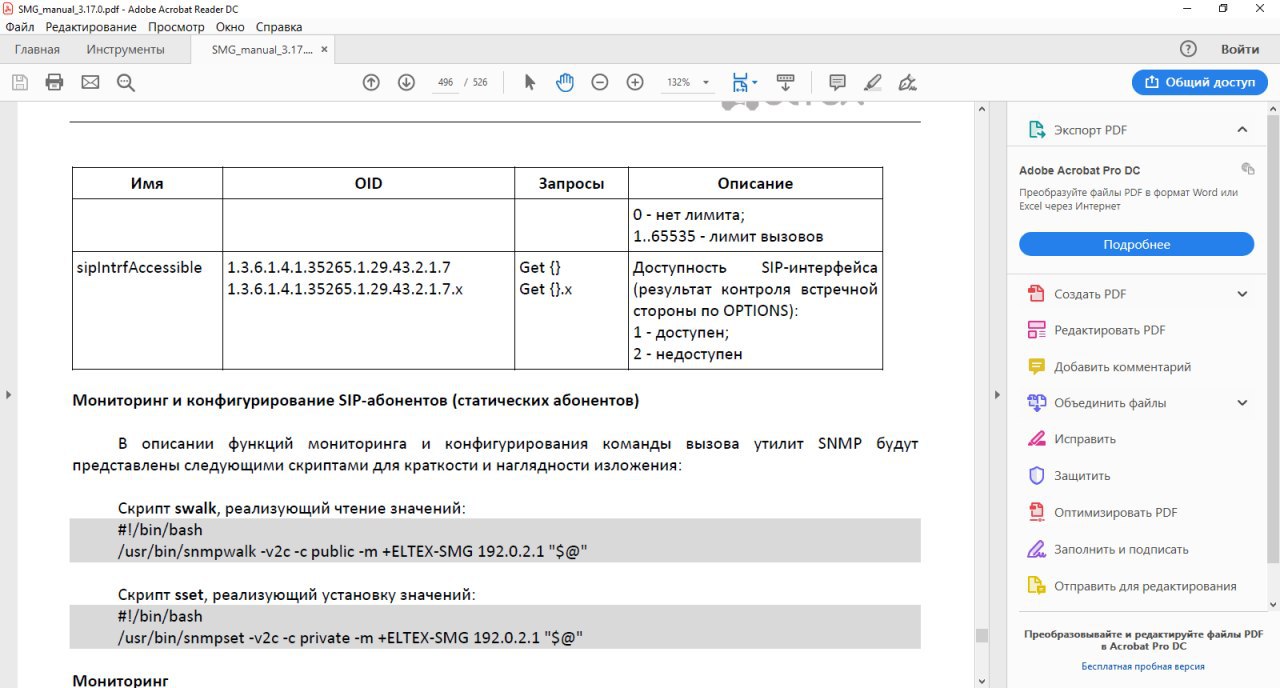
Task: Zoom out with the minus icon
Action: point(600,82)
